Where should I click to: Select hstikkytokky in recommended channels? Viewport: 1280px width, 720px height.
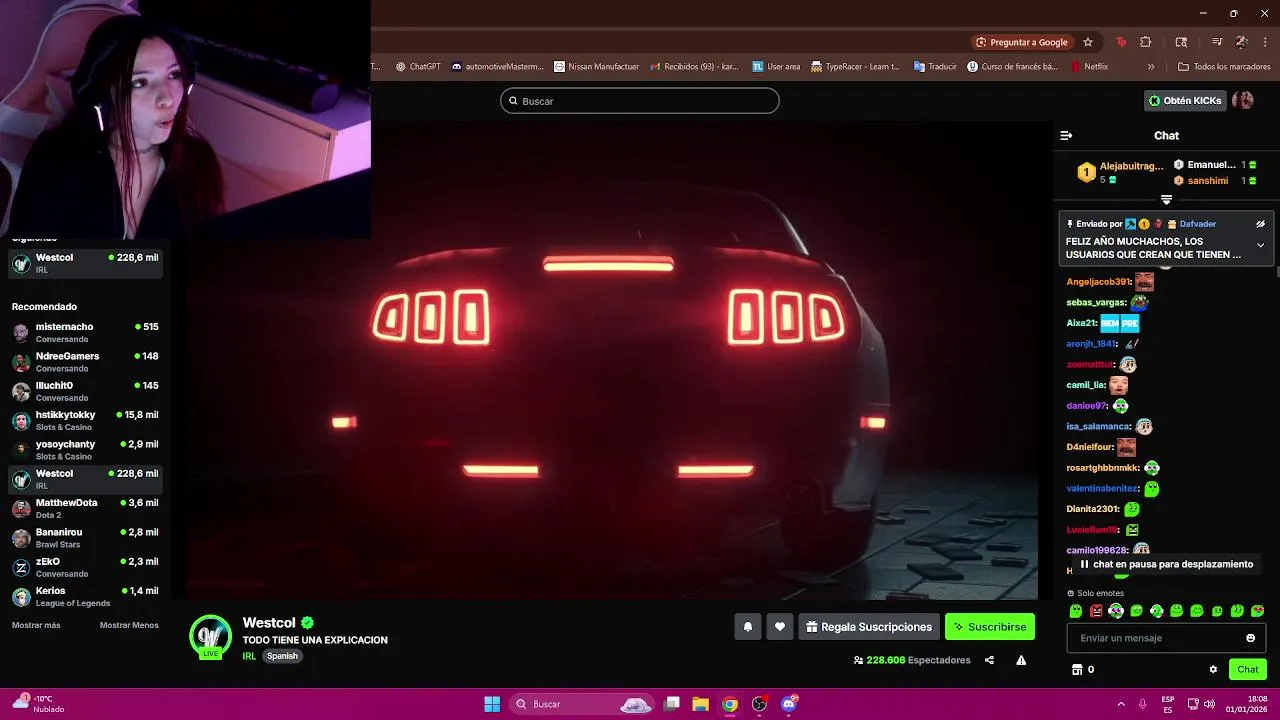pyautogui.click(x=85, y=421)
